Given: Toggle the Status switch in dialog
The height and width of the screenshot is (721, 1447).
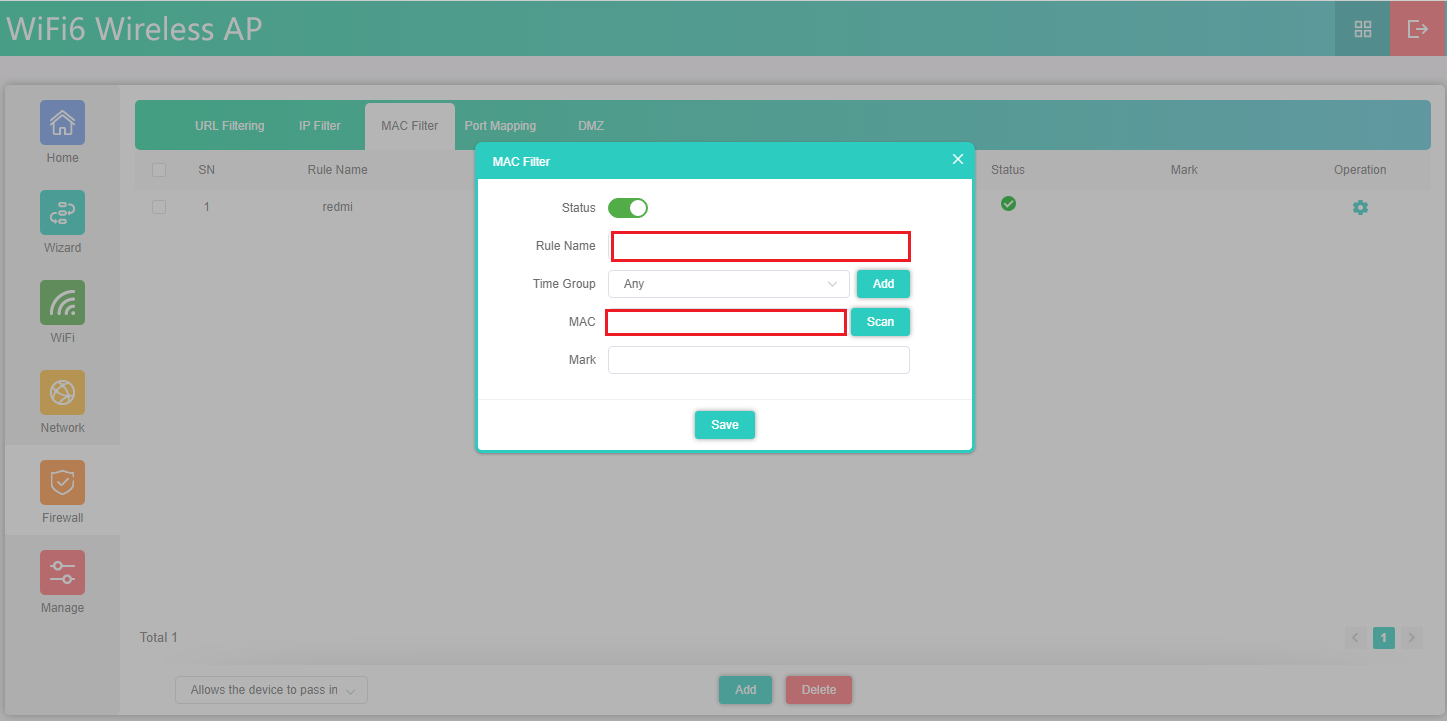Looking at the screenshot, I should [628, 208].
